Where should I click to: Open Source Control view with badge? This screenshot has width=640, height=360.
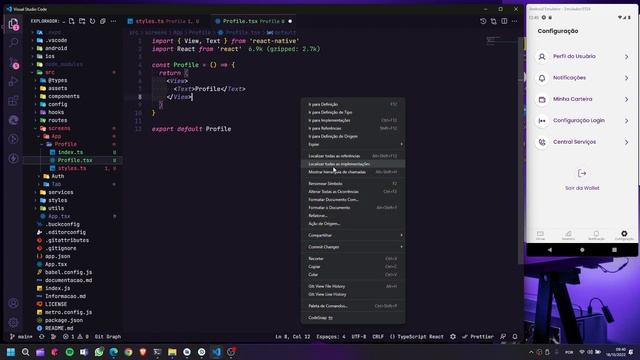pyautogui.click(x=13, y=62)
